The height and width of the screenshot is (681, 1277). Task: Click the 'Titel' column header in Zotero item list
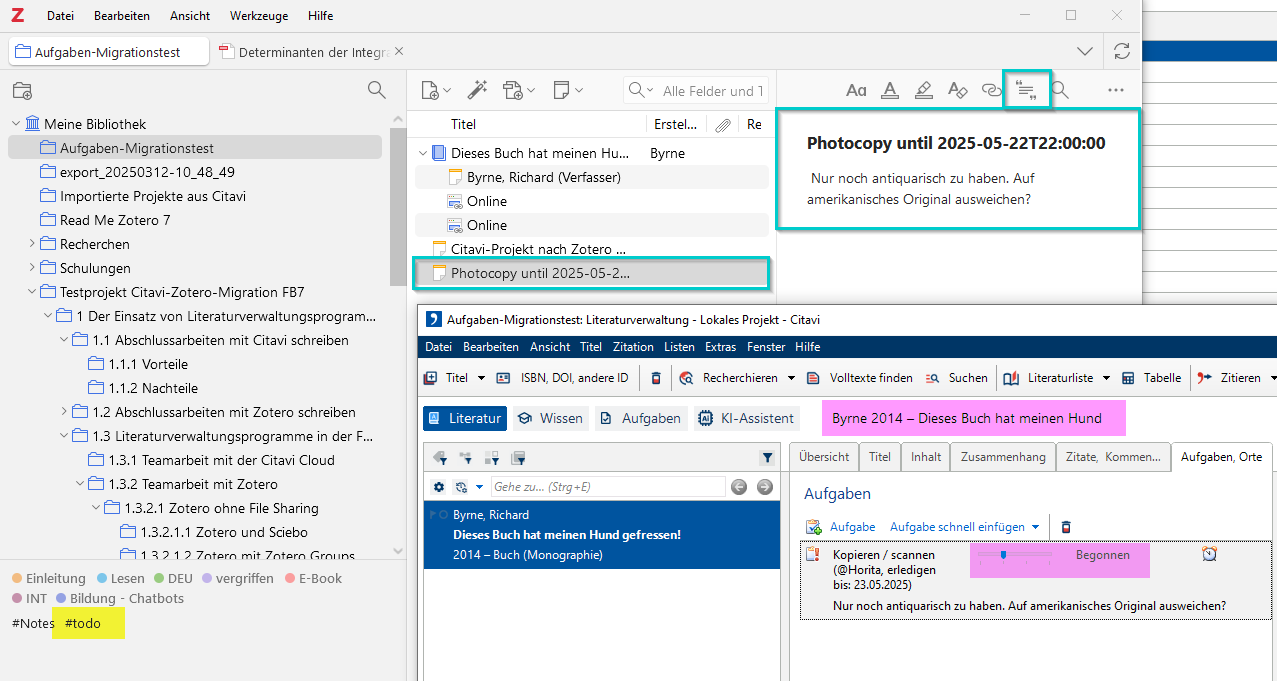464,125
